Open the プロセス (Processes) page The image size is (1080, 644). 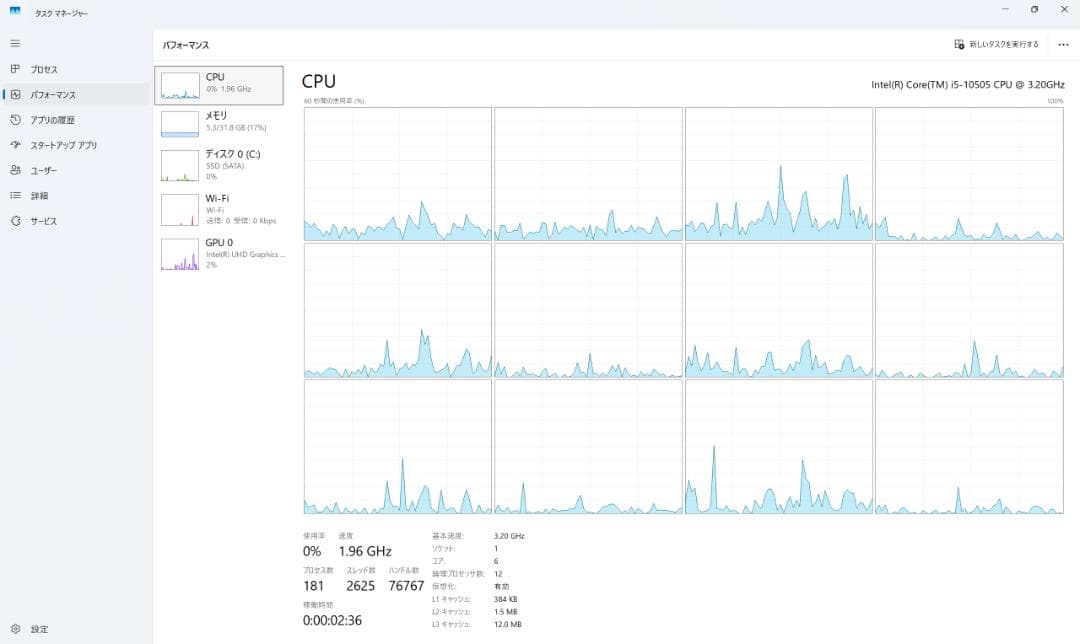(43, 69)
